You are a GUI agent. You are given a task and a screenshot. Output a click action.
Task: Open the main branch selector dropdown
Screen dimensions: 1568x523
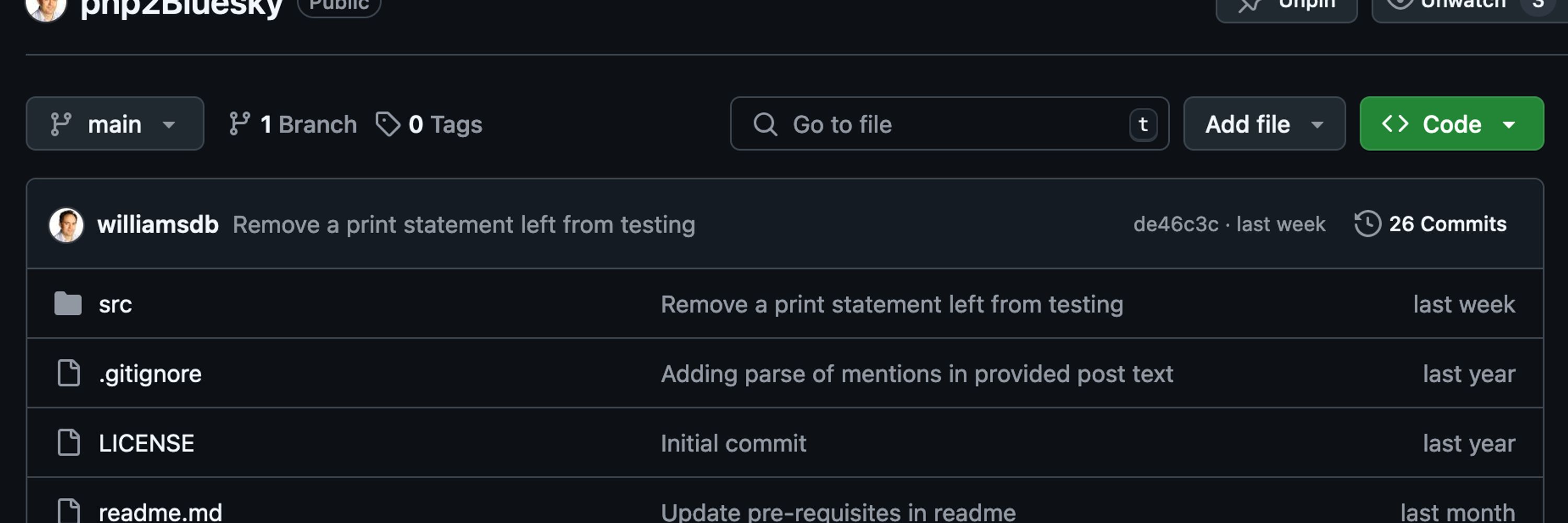[114, 123]
